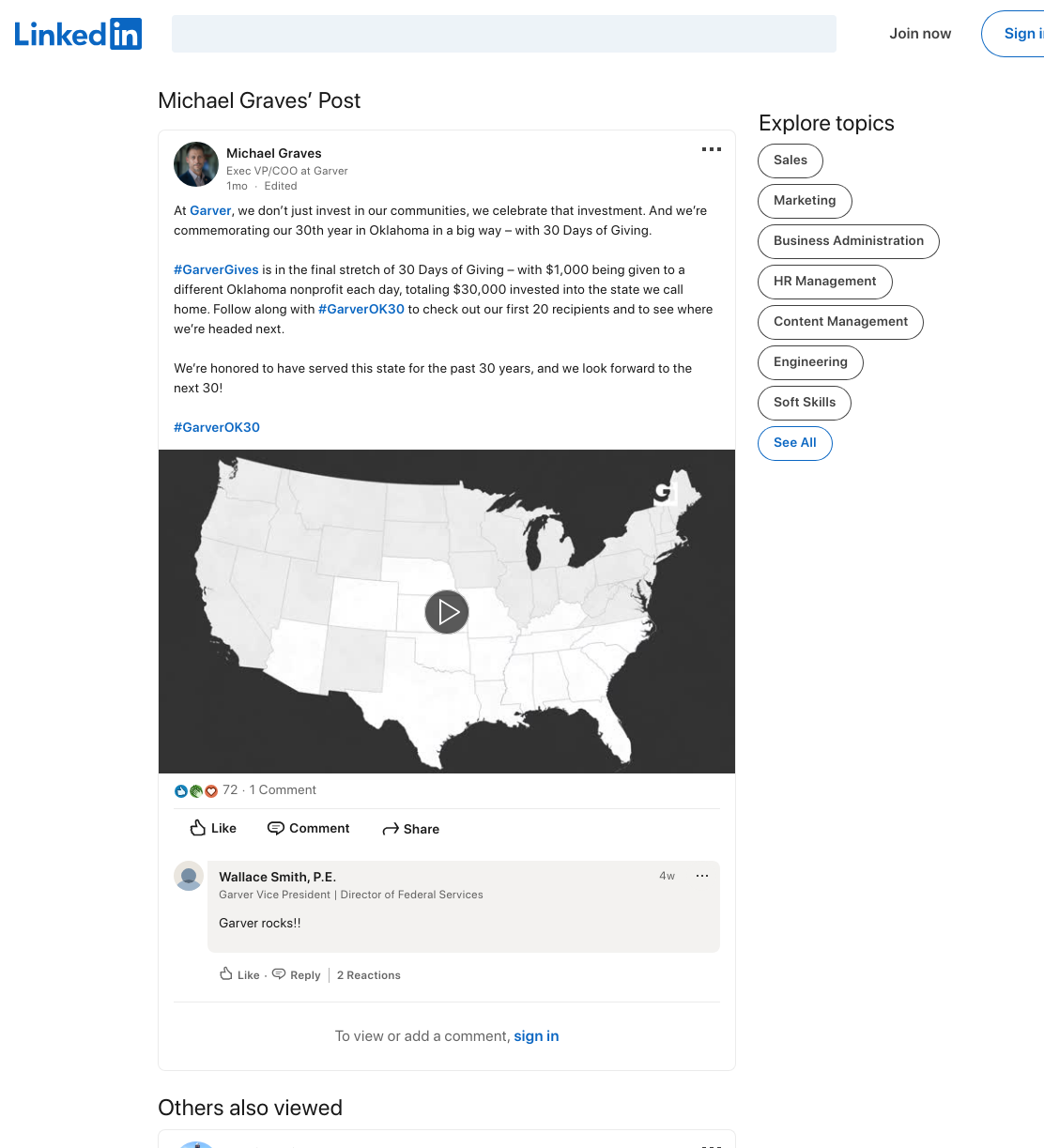Click the Comment speech-bubble button
1044x1148 pixels.
pos(309,828)
